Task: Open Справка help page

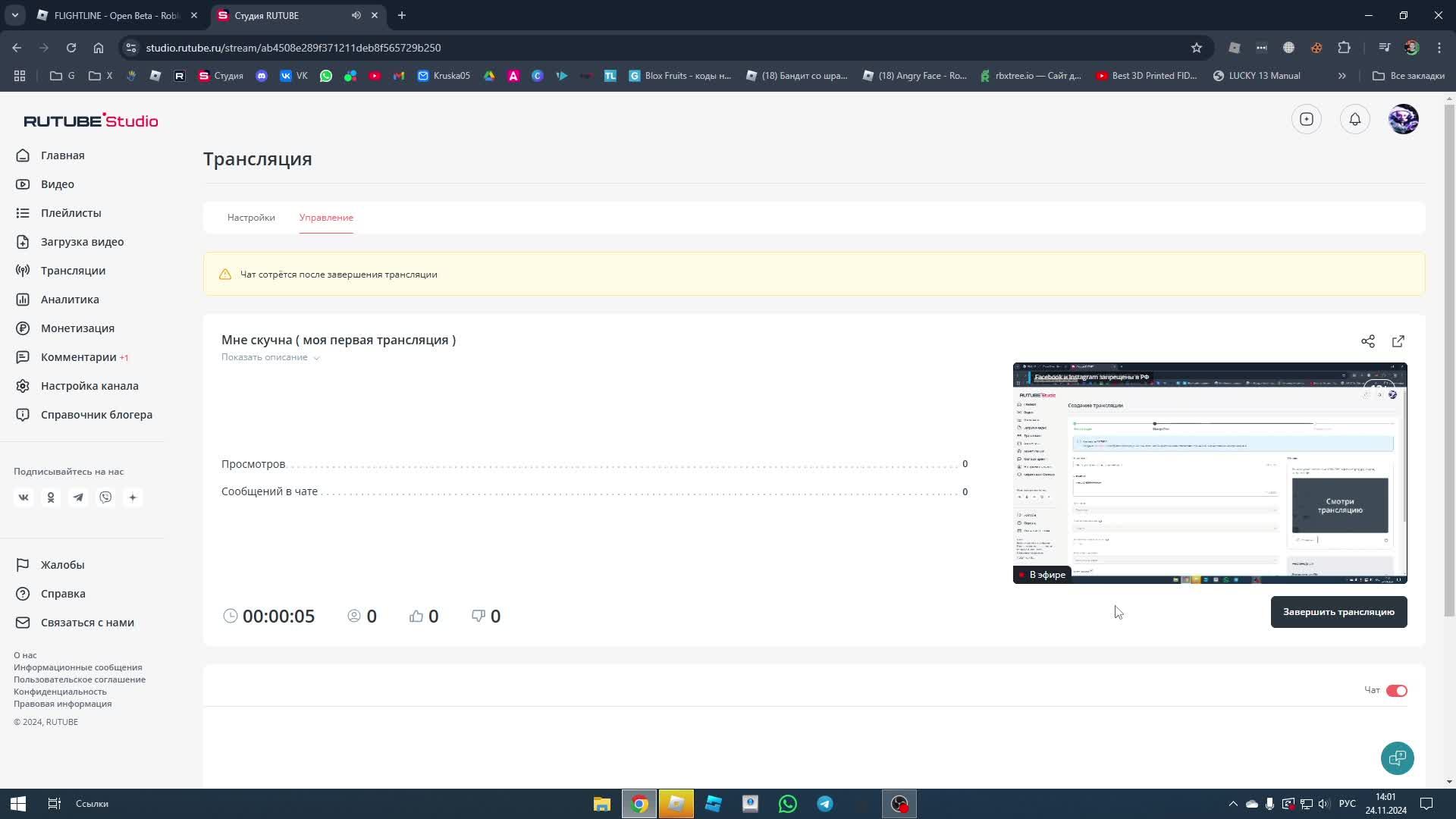Action: (x=52, y=594)
